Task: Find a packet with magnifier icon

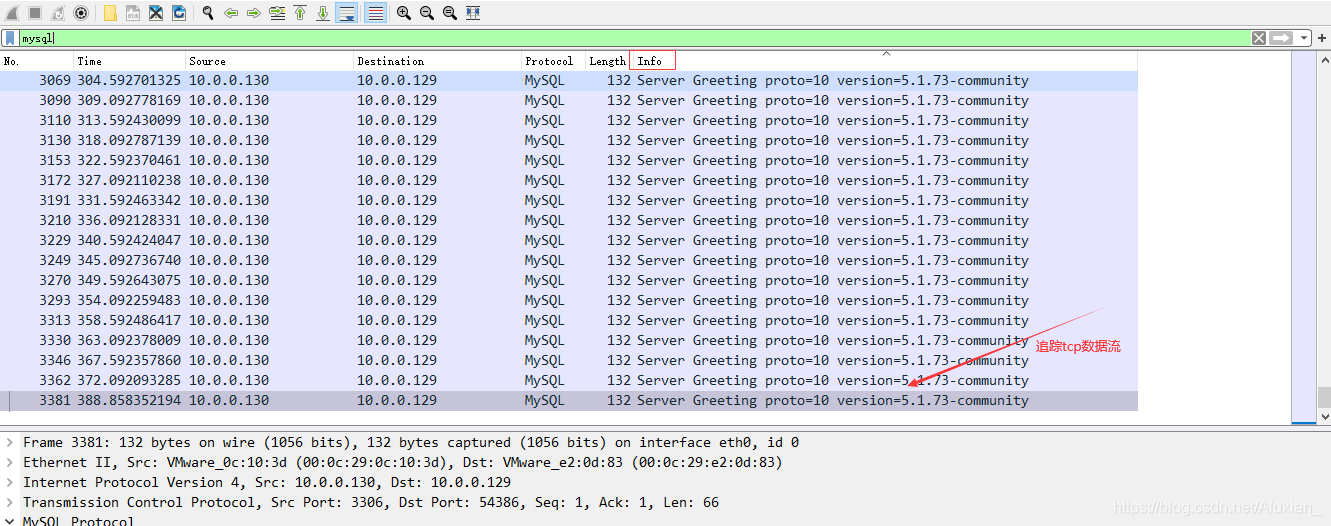Action: (208, 13)
